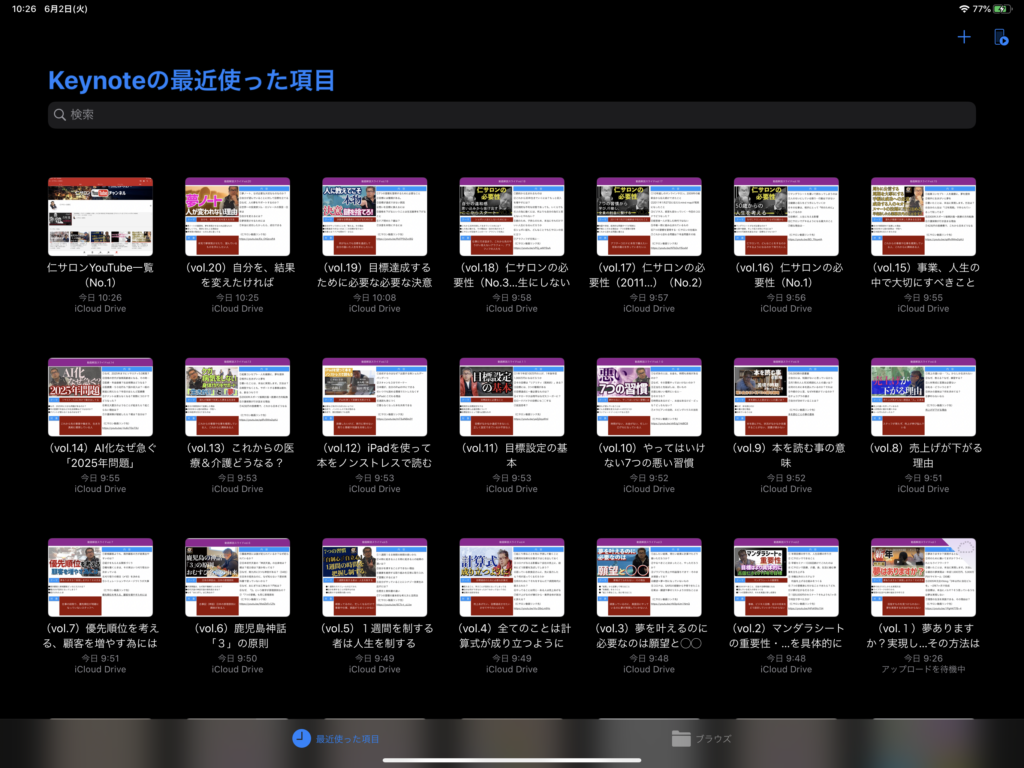
Task: Open vol.11 目標設定の基本 presentation
Action: coord(512,397)
